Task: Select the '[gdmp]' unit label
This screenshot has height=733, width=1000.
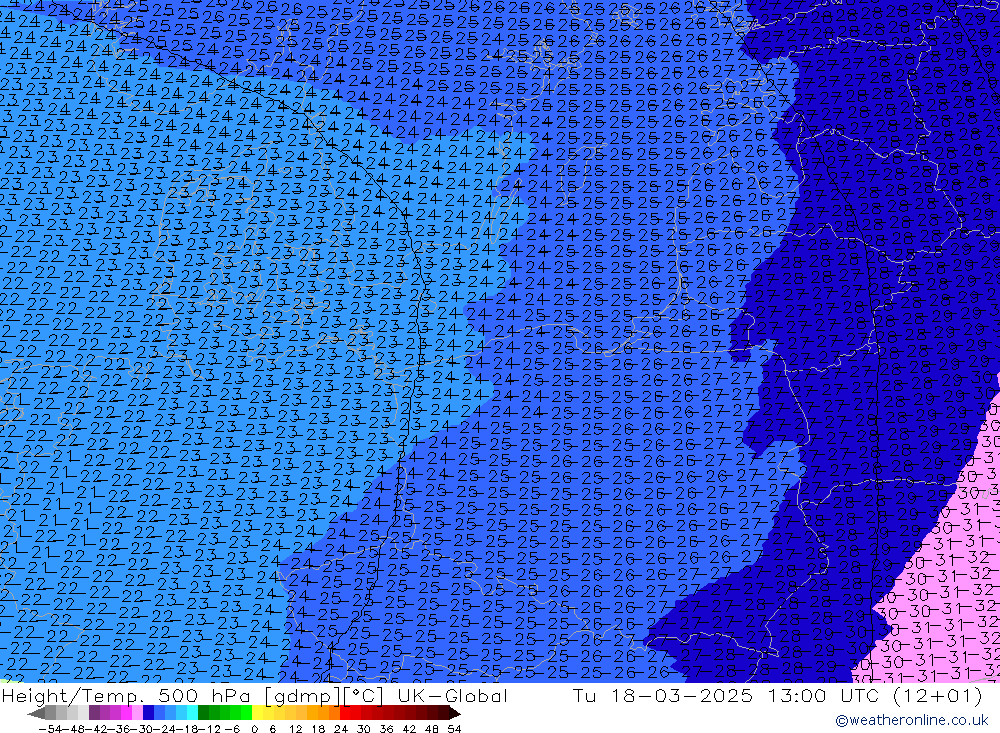Action: tap(302, 695)
